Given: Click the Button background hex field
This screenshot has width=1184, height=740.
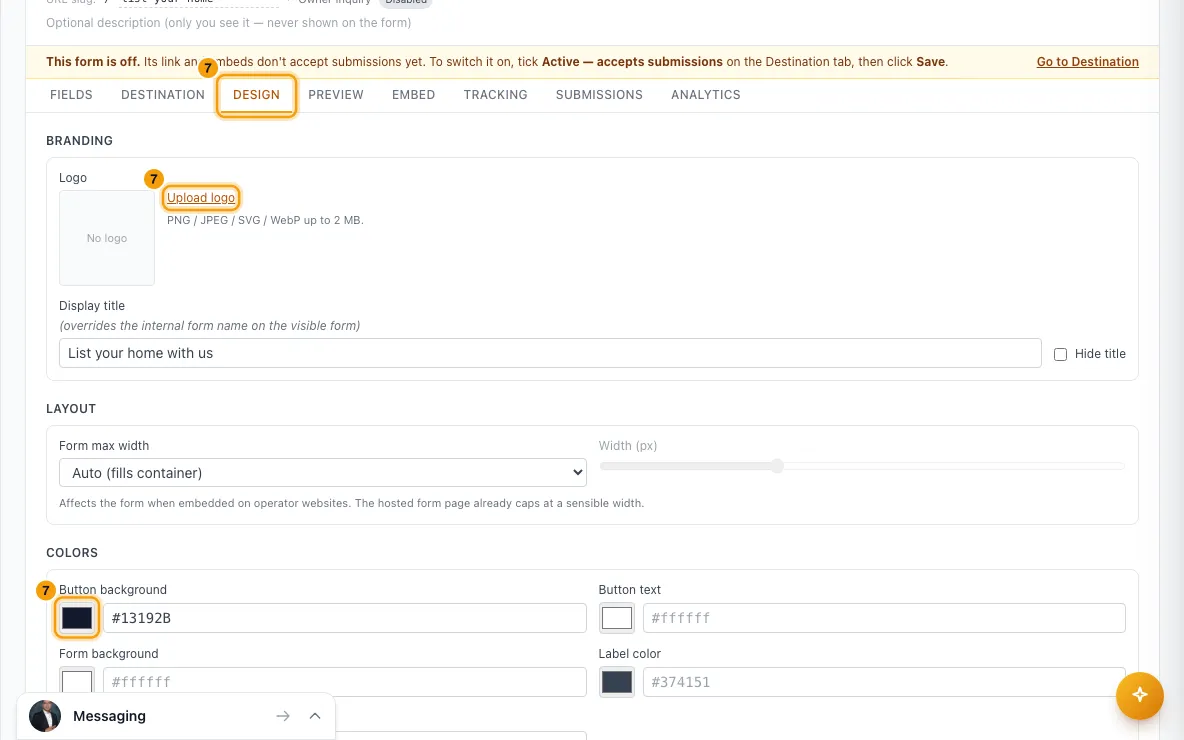Looking at the screenshot, I should click(344, 618).
